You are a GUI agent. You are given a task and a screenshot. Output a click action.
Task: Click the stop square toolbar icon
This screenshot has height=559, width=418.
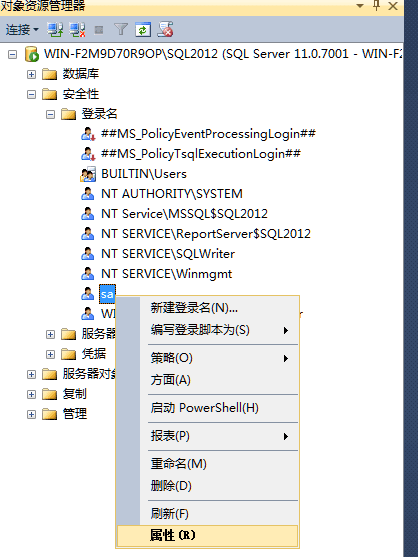pyautogui.click(x=99, y=30)
